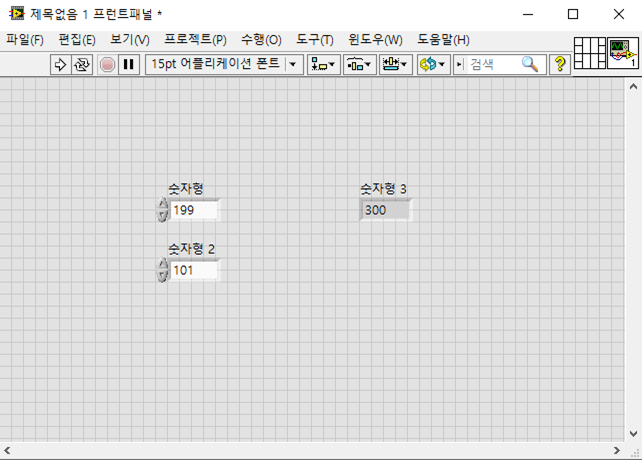Open the 보기(V) menu
This screenshot has width=642, height=460.
(x=130, y=40)
